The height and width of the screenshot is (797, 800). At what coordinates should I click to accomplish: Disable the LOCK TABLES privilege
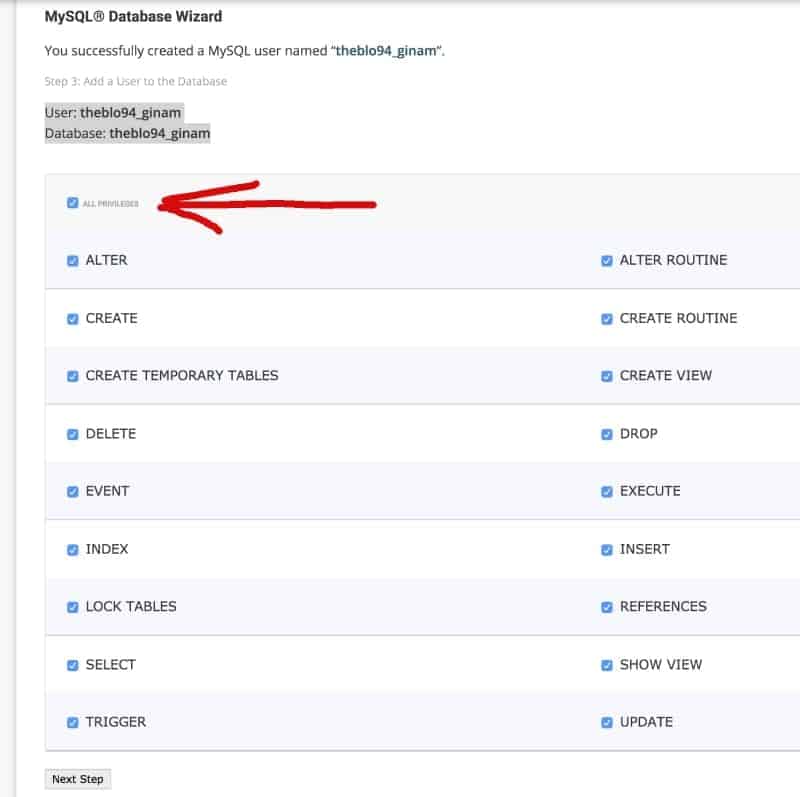(x=73, y=607)
